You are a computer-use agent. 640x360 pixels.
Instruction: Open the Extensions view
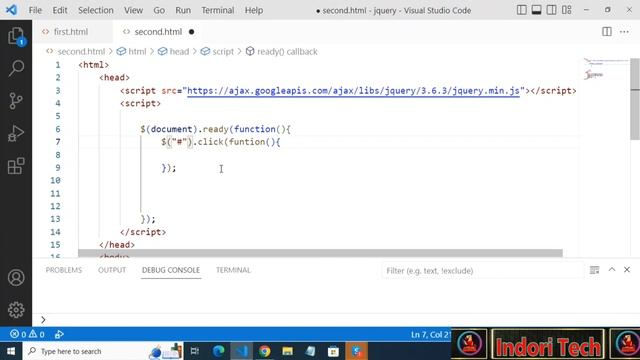pos(16,166)
